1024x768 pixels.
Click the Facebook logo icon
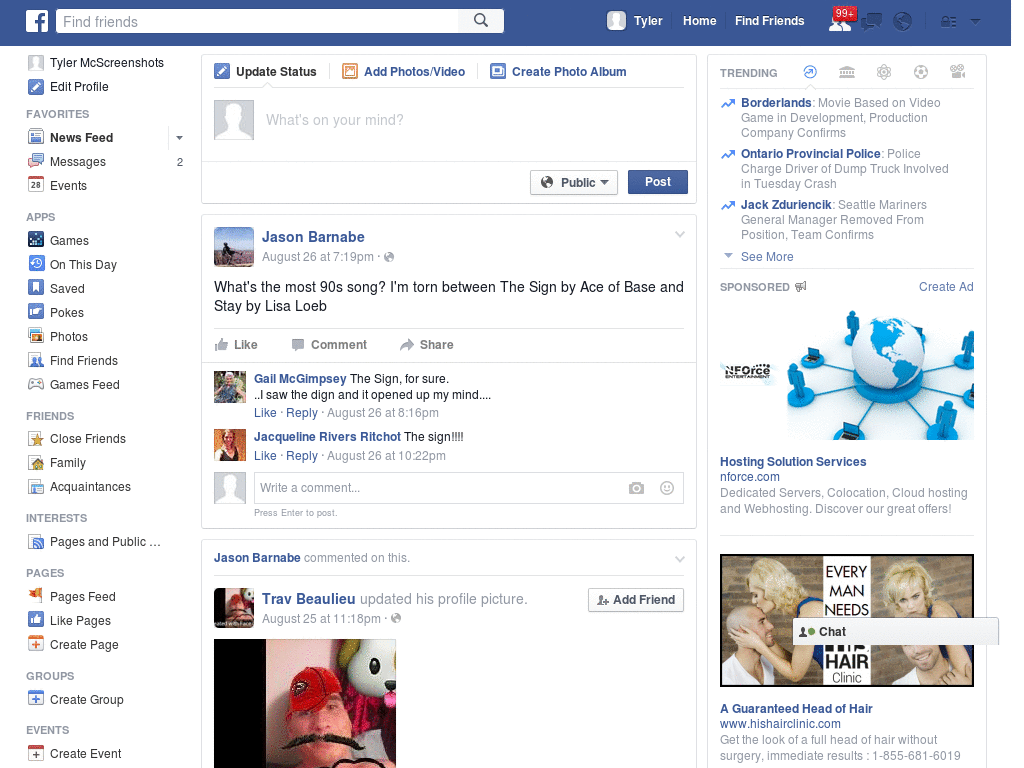click(x=37, y=21)
